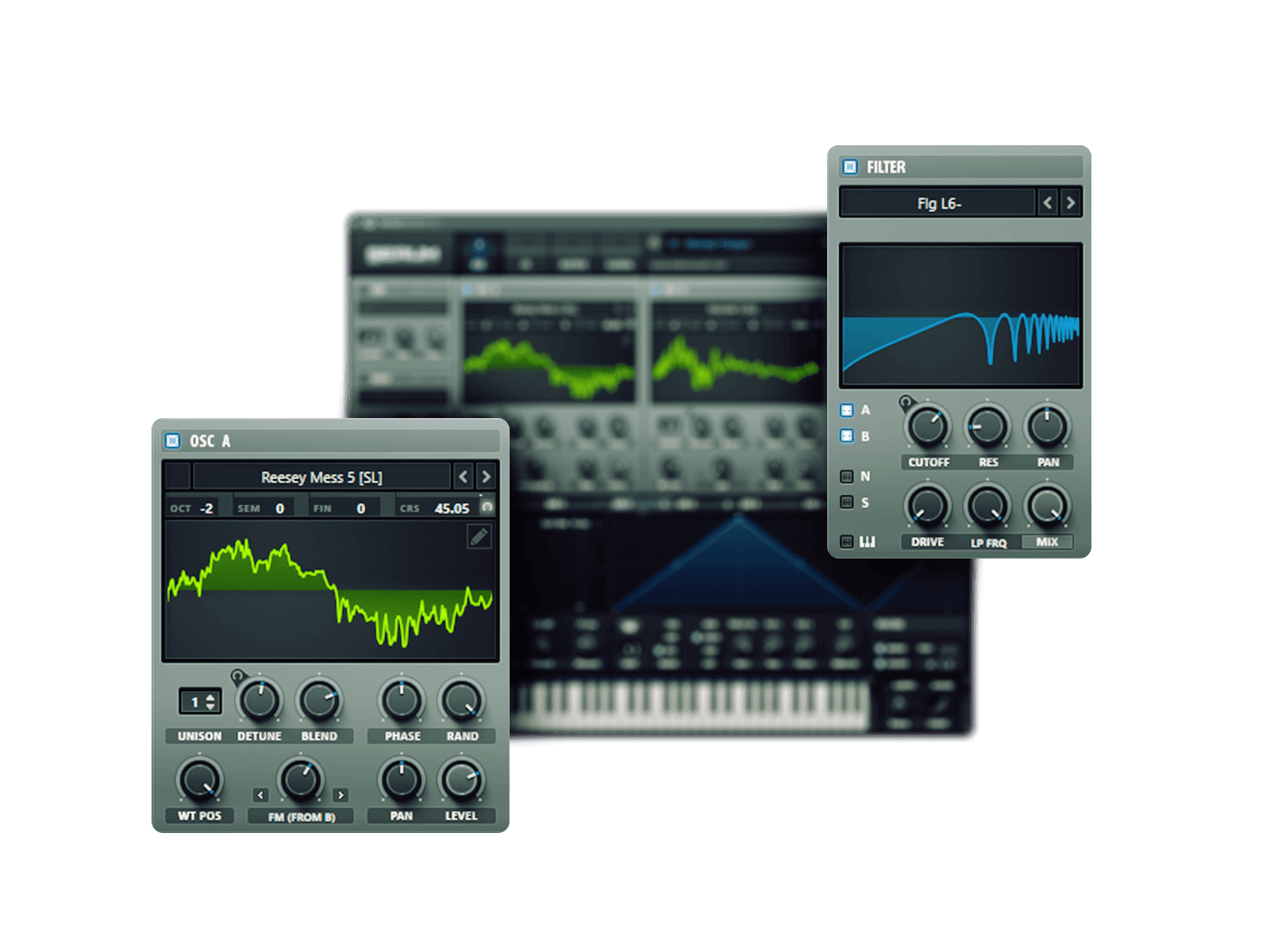The width and height of the screenshot is (1270, 952).
Task: Uncheck oscillator A filter routing
Action: point(847,410)
